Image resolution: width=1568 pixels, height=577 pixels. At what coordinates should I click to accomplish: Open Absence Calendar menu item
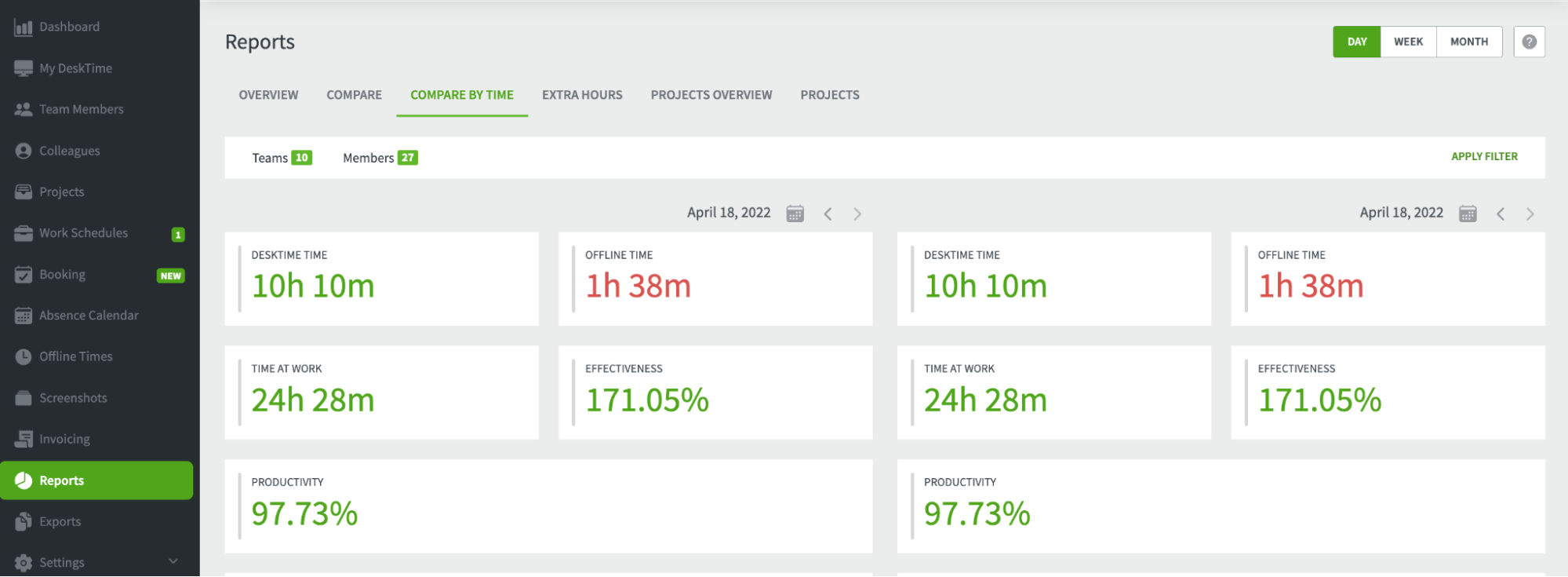(89, 316)
